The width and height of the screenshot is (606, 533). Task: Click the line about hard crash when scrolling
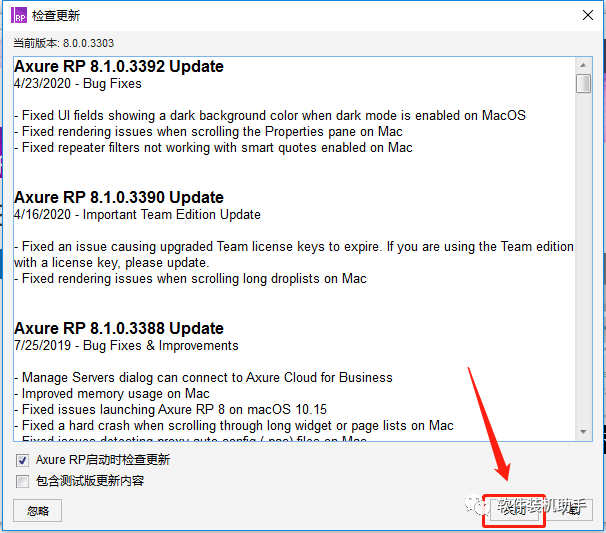234,426
